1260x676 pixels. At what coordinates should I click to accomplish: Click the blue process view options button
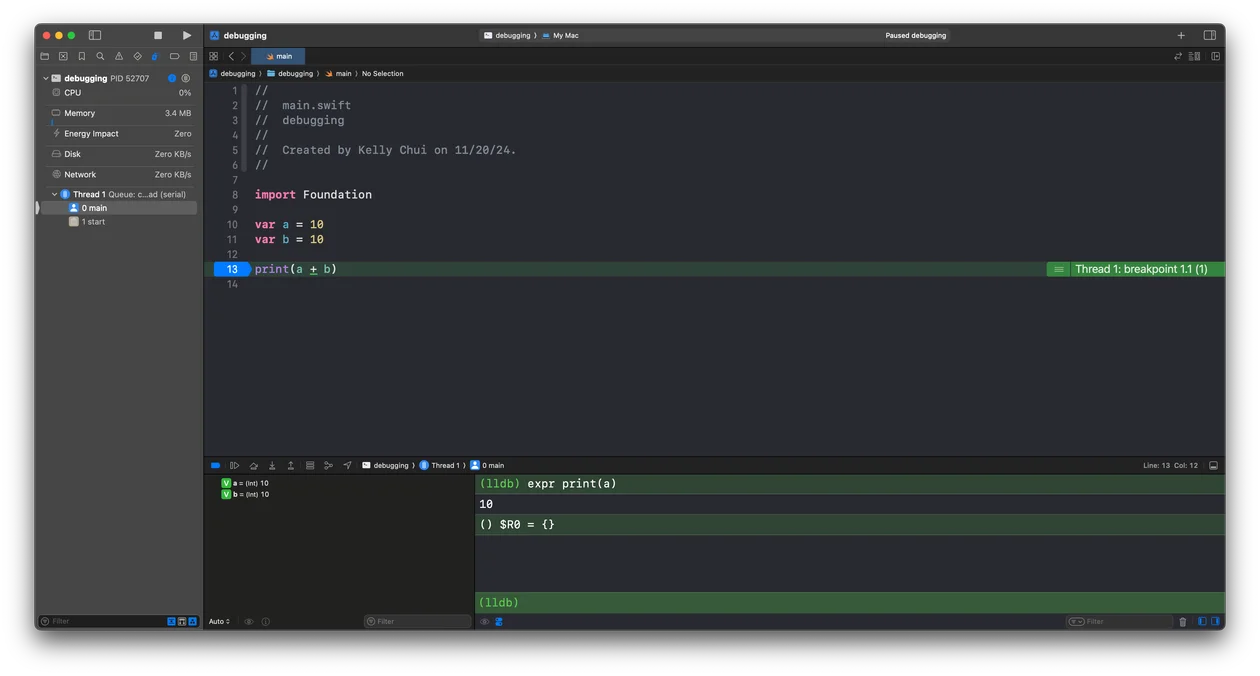pos(172,78)
